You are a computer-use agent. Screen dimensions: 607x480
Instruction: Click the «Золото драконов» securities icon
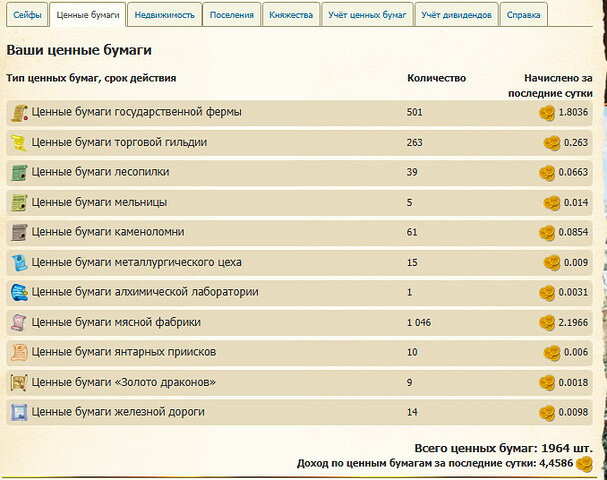pos(19,383)
